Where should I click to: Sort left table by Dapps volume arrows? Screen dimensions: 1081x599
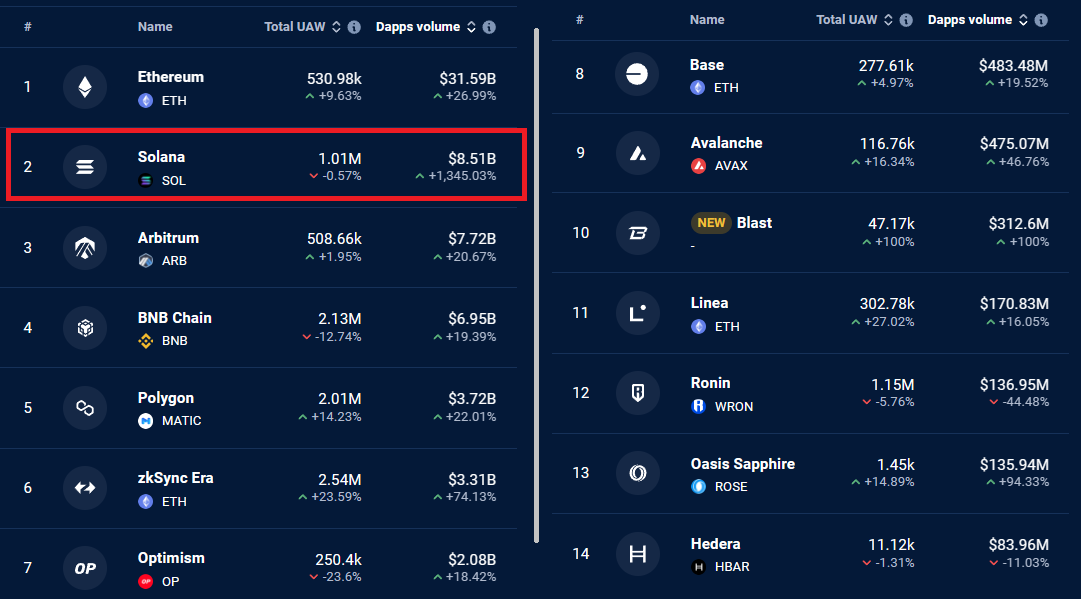pos(471,27)
